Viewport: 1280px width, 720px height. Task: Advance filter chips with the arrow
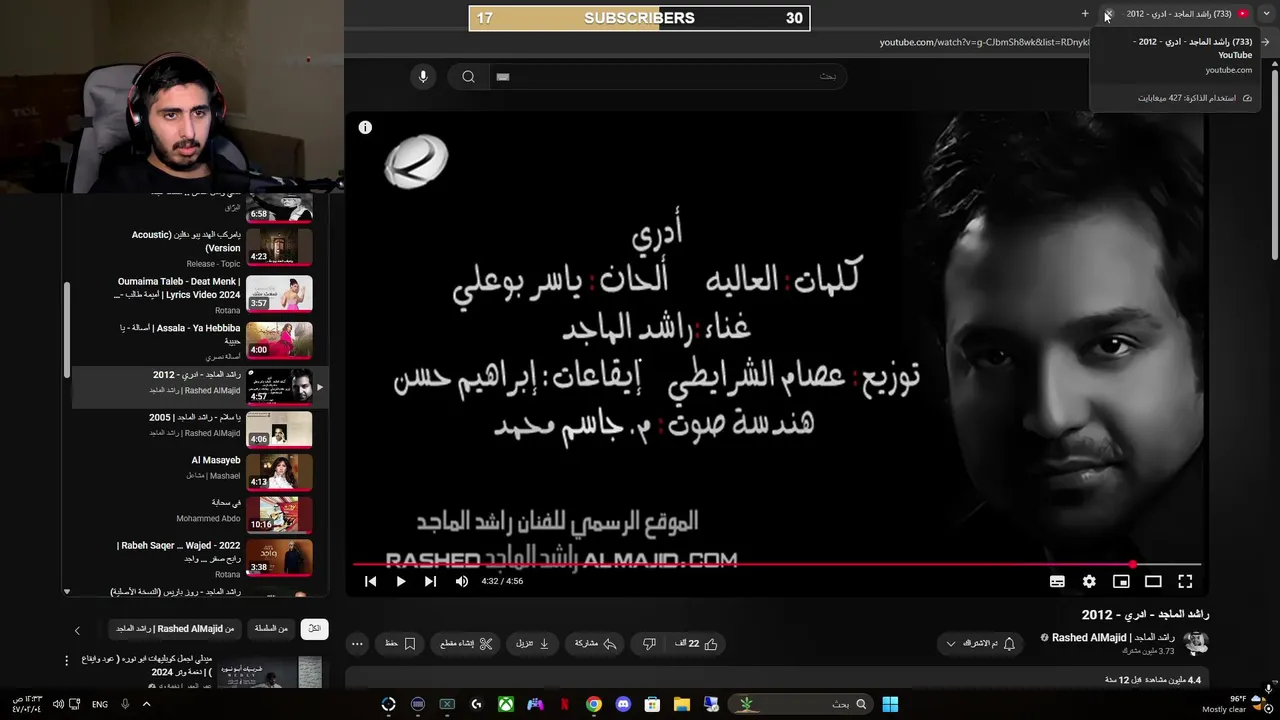(77, 630)
